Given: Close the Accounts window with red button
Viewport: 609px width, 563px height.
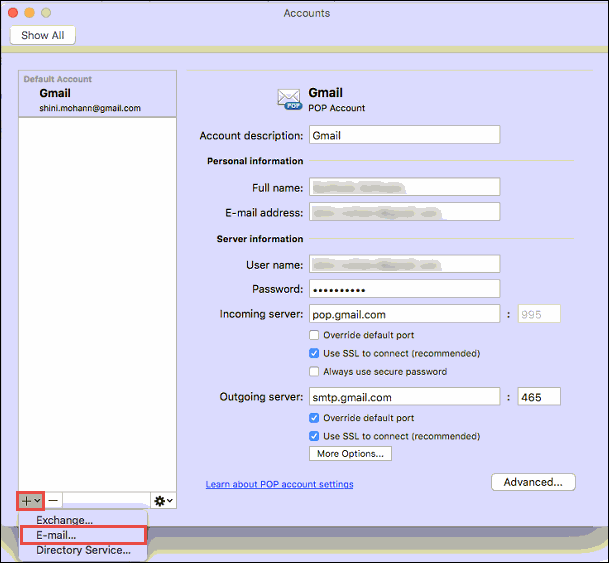Looking at the screenshot, I should coord(13,13).
